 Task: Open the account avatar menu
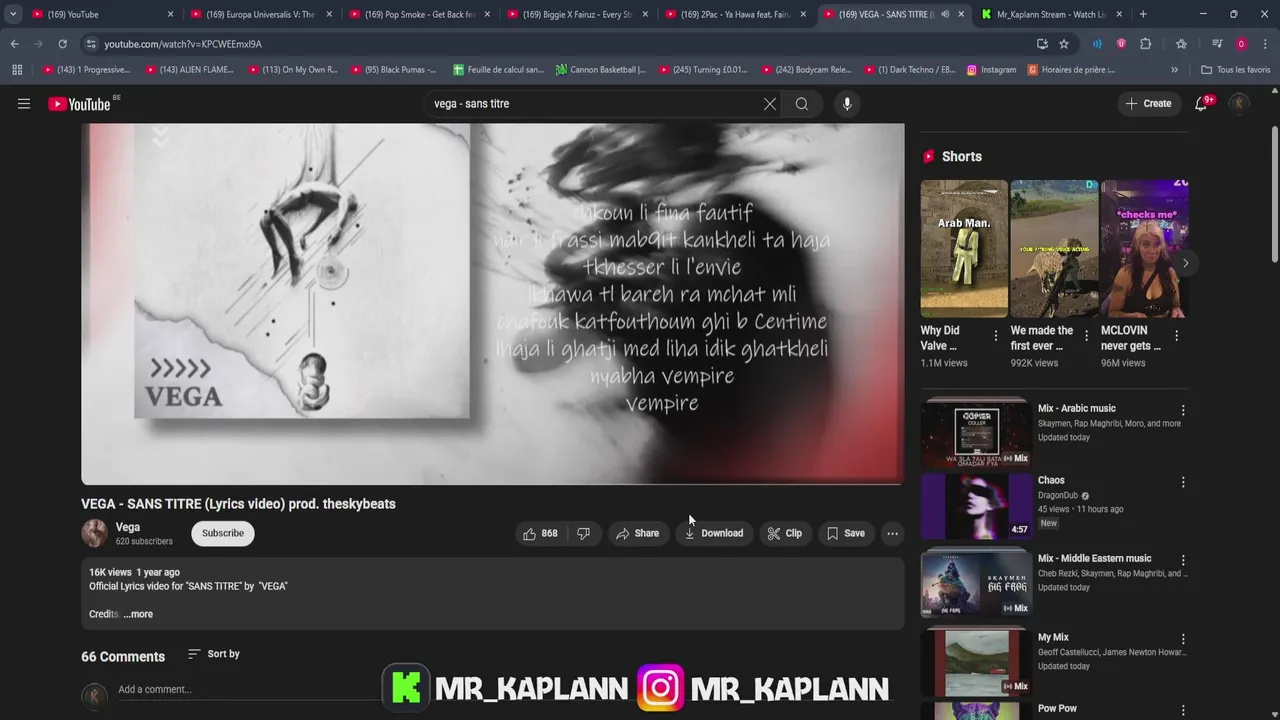pyautogui.click(x=1239, y=104)
